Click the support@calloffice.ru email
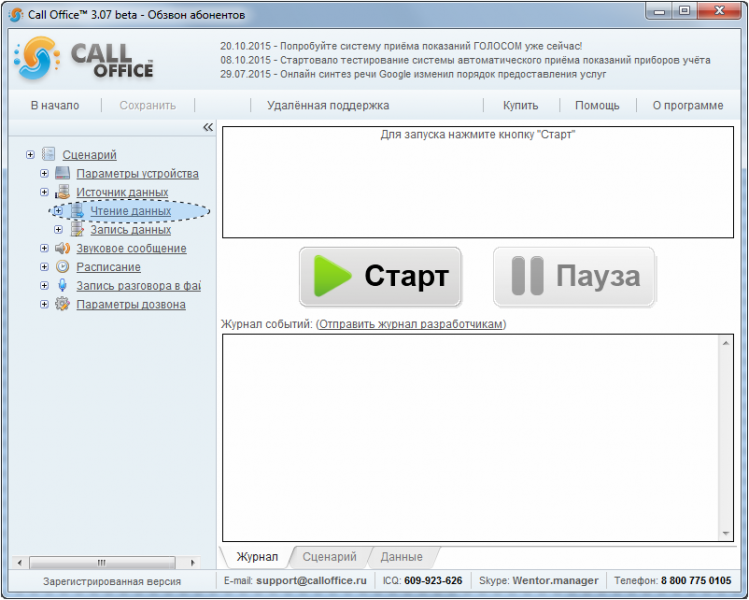Screen dimensions: 749x600 coord(311,580)
